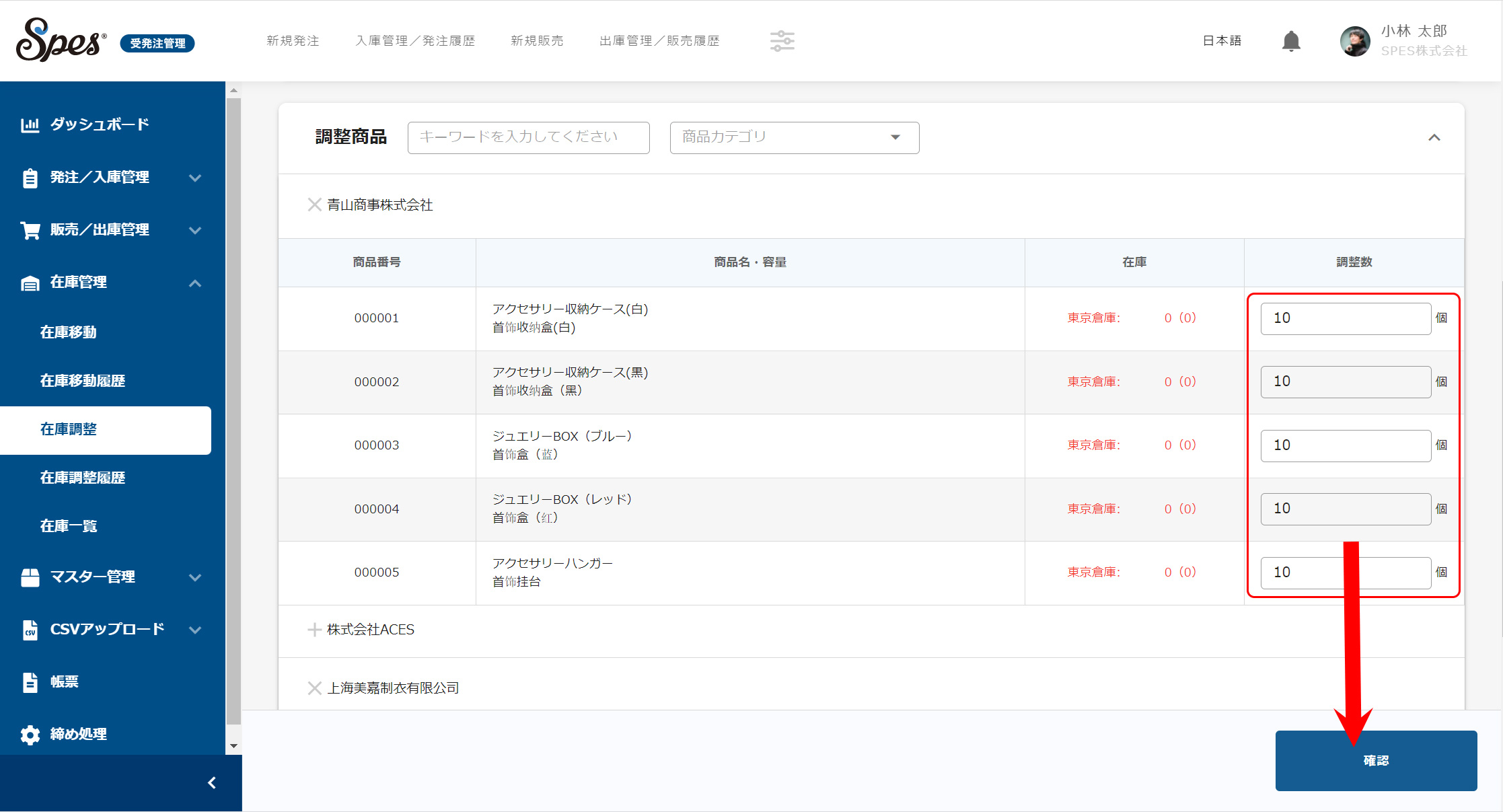Click product name ジュエリーBOX（レッド）
1503x812 pixels.
click(x=562, y=500)
